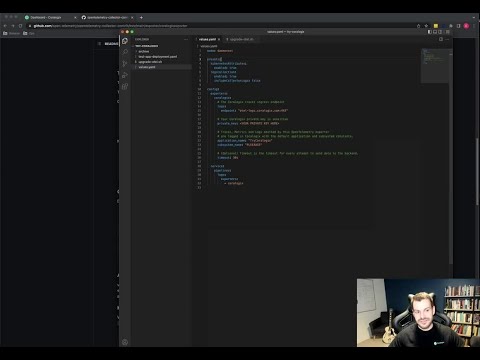This screenshot has width=480, height=360.
Task: Close the values.yaml editor tab
Action: click(219, 39)
